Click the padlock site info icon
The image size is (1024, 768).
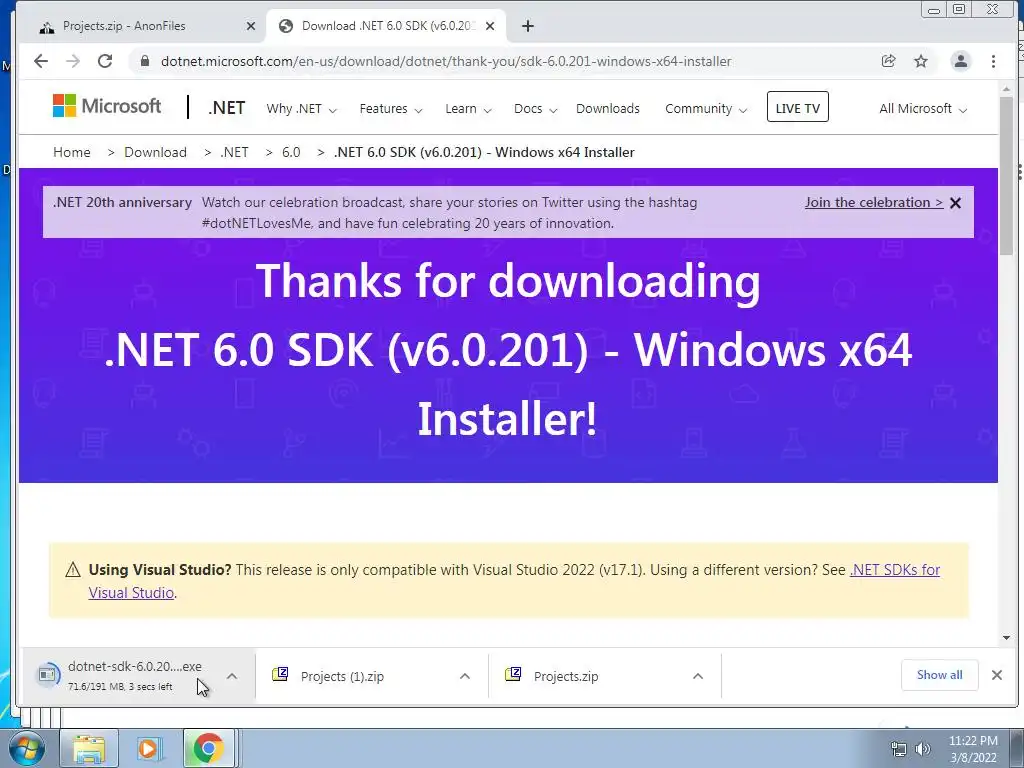coord(145,61)
